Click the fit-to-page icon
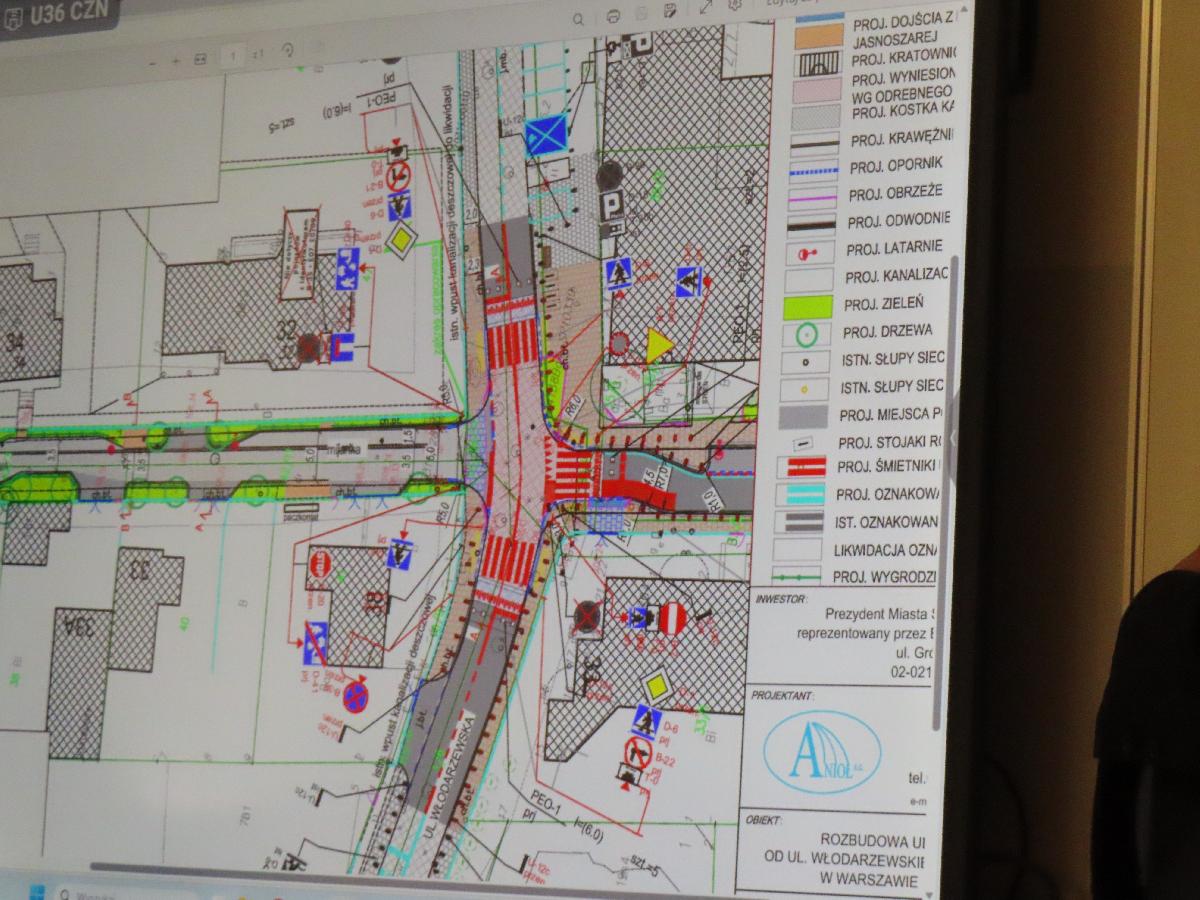This screenshot has height=900, width=1200. coord(200,59)
